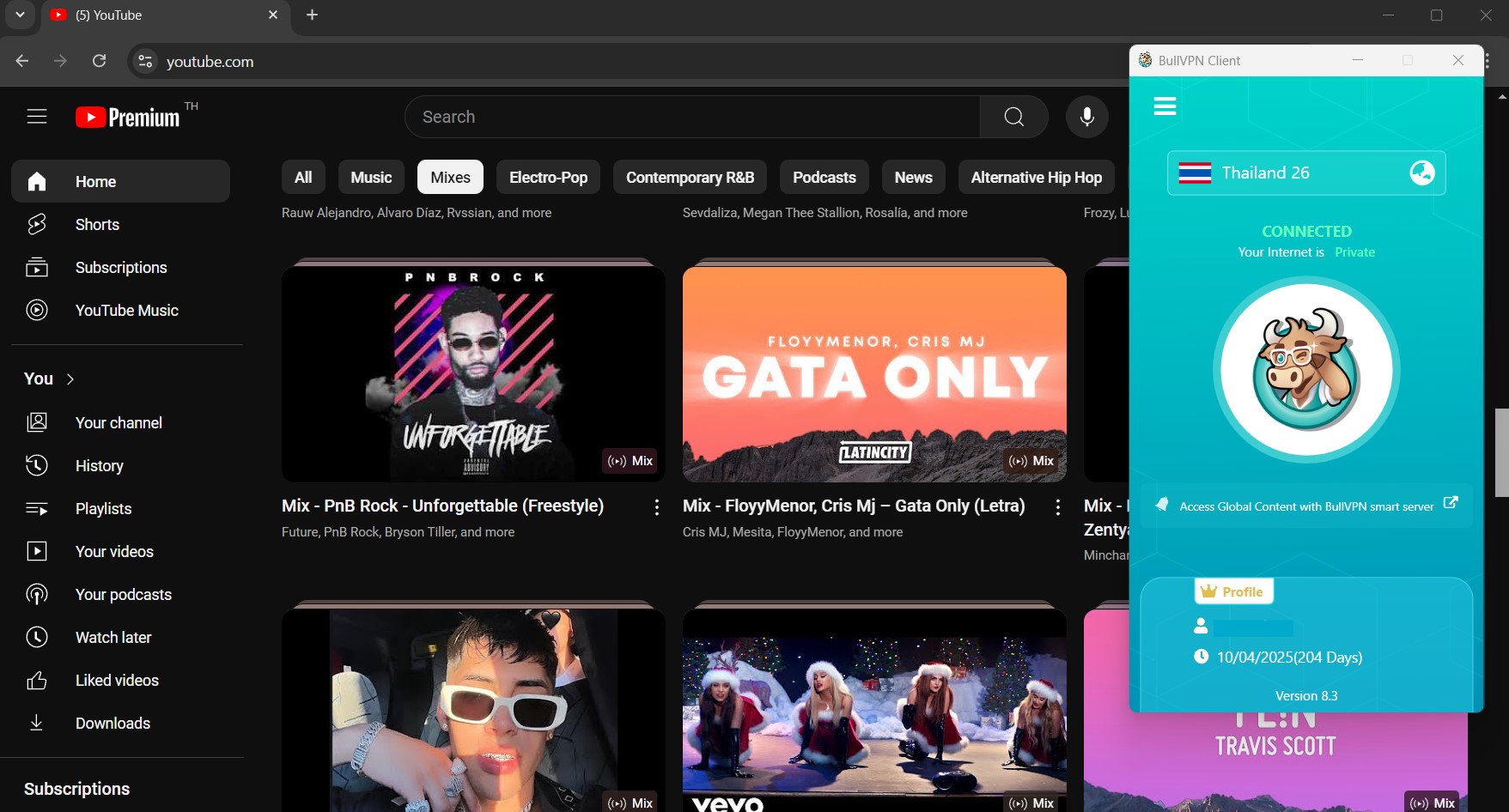Click Version 8.3 text in BullVPN
Viewport: 1509px width, 812px height.
(1306, 696)
